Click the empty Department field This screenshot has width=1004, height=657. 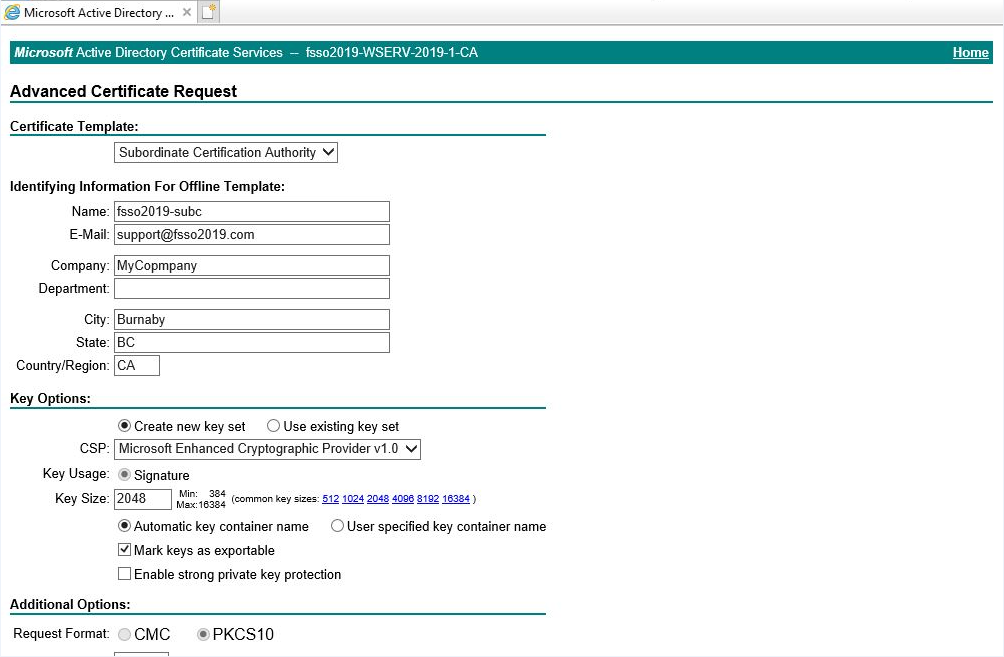(252, 289)
